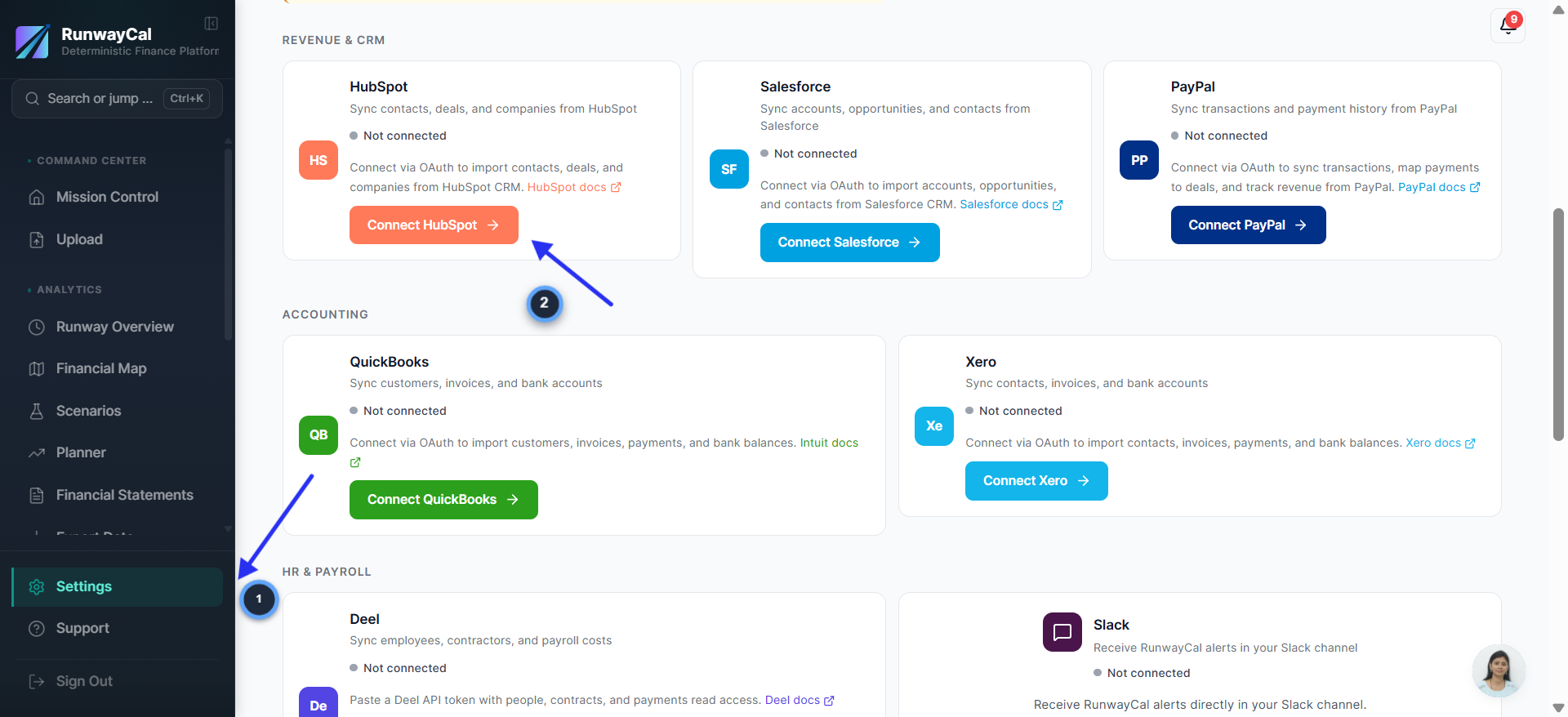This screenshot has width=1568, height=717.
Task: Open the notifications bell
Action: pos(1508,25)
